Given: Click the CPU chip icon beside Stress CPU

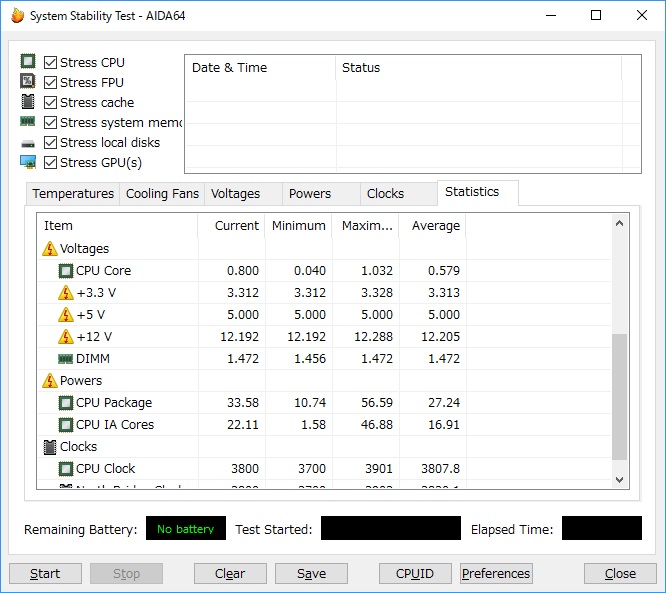Looking at the screenshot, I should tap(28, 62).
